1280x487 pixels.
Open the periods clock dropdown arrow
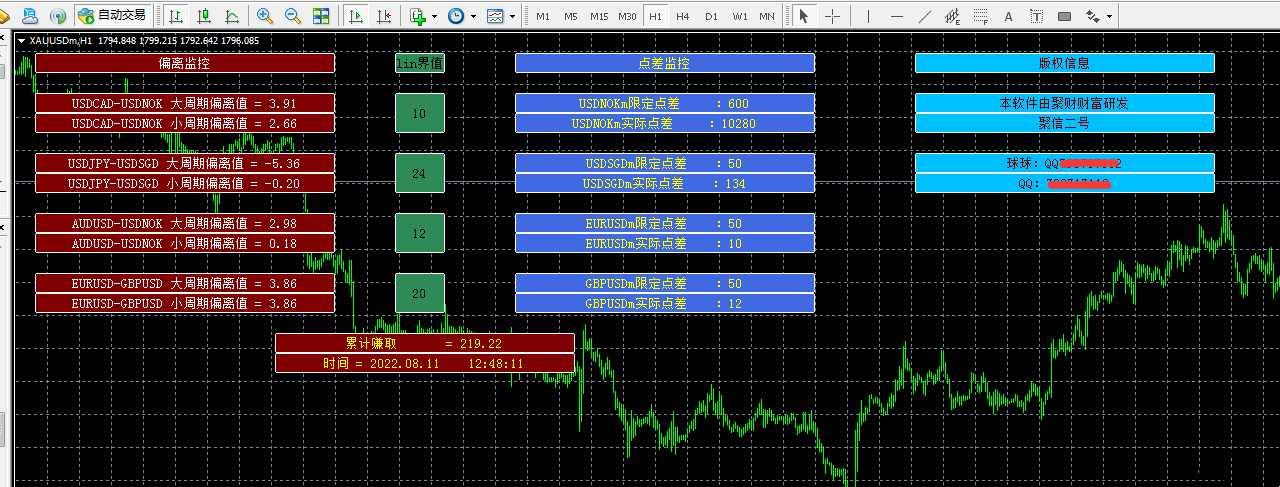pos(472,16)
